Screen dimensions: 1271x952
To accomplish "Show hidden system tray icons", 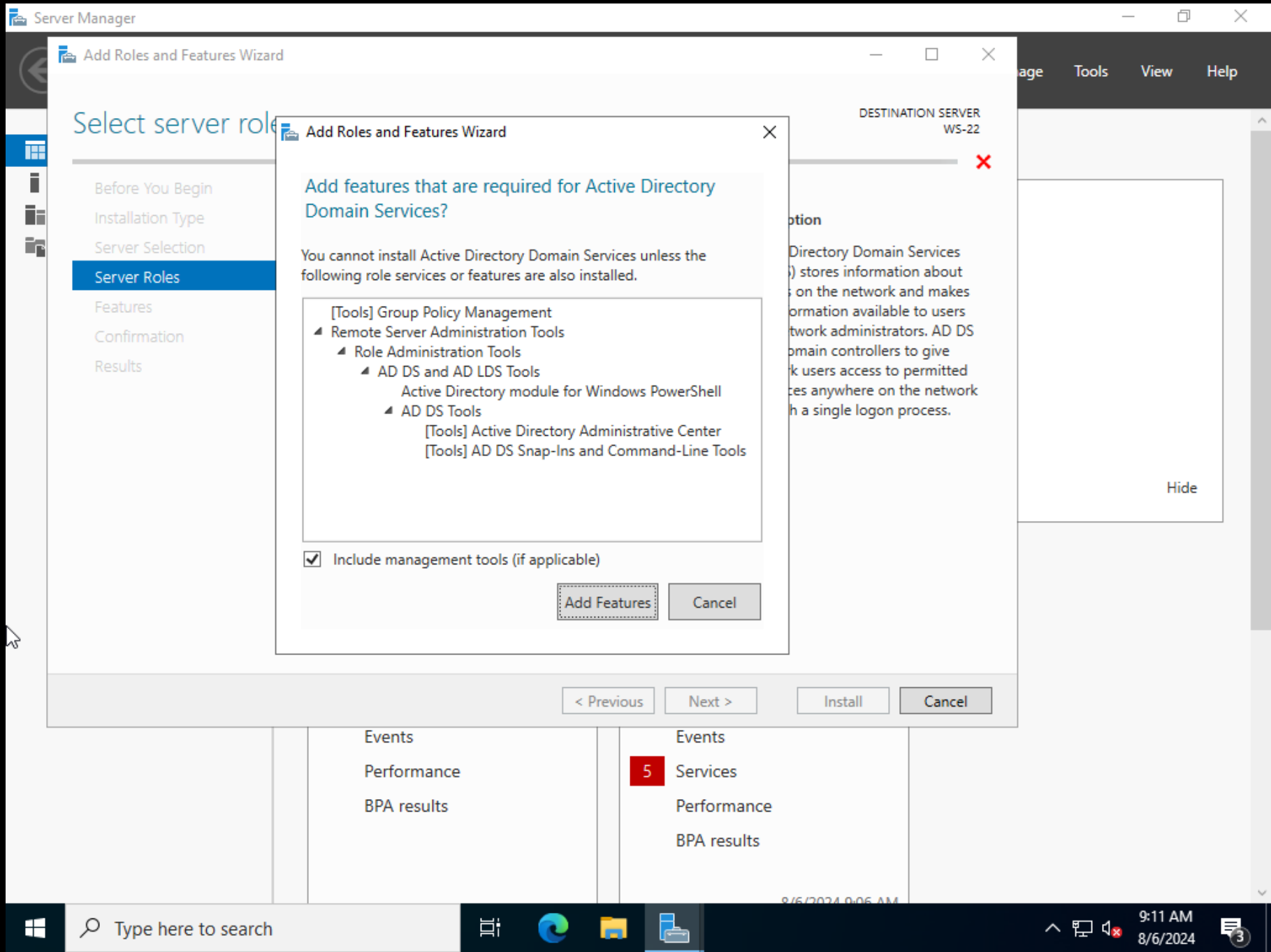I will point(1052,928).
